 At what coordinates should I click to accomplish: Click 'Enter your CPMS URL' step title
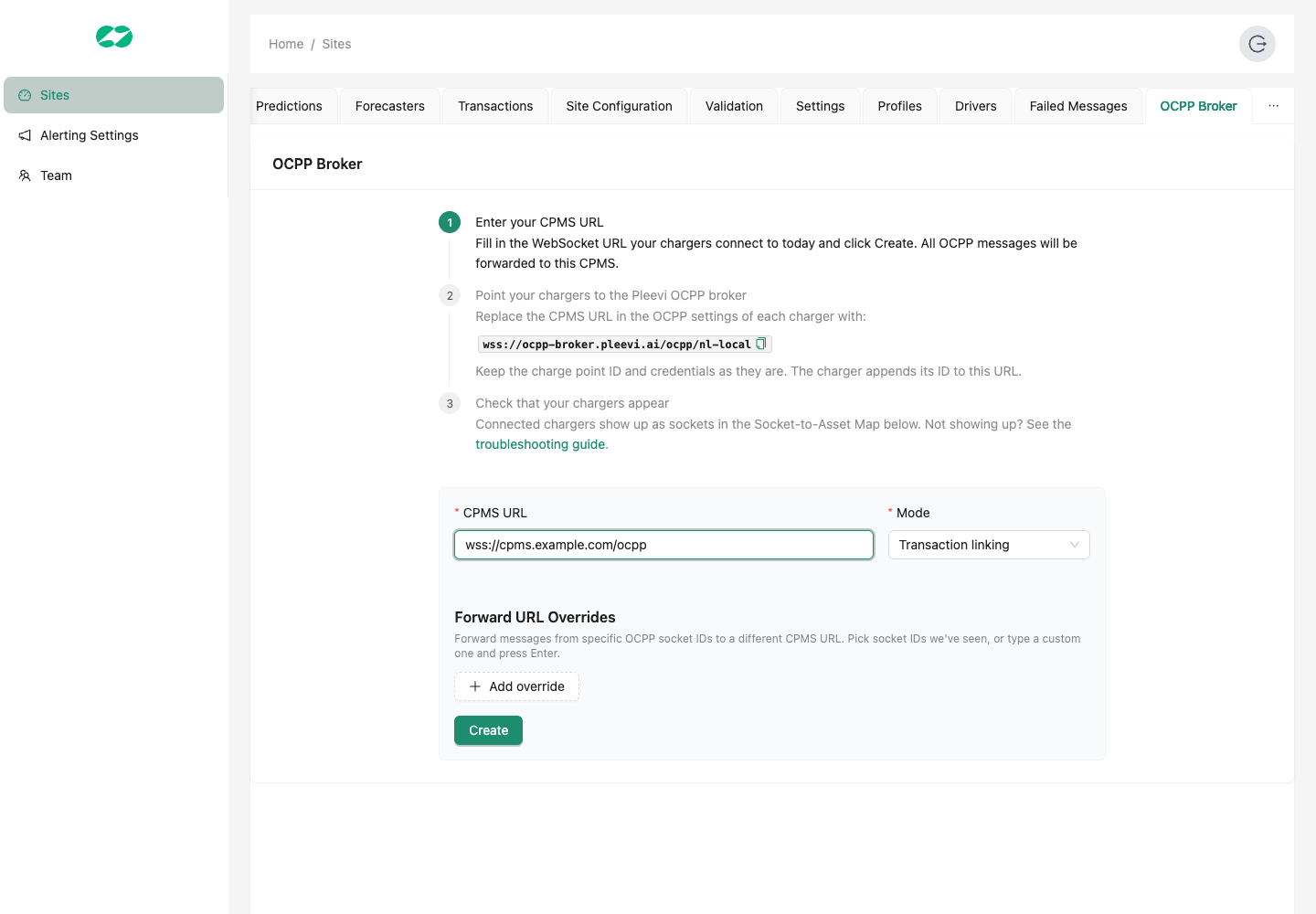[539, 222]
